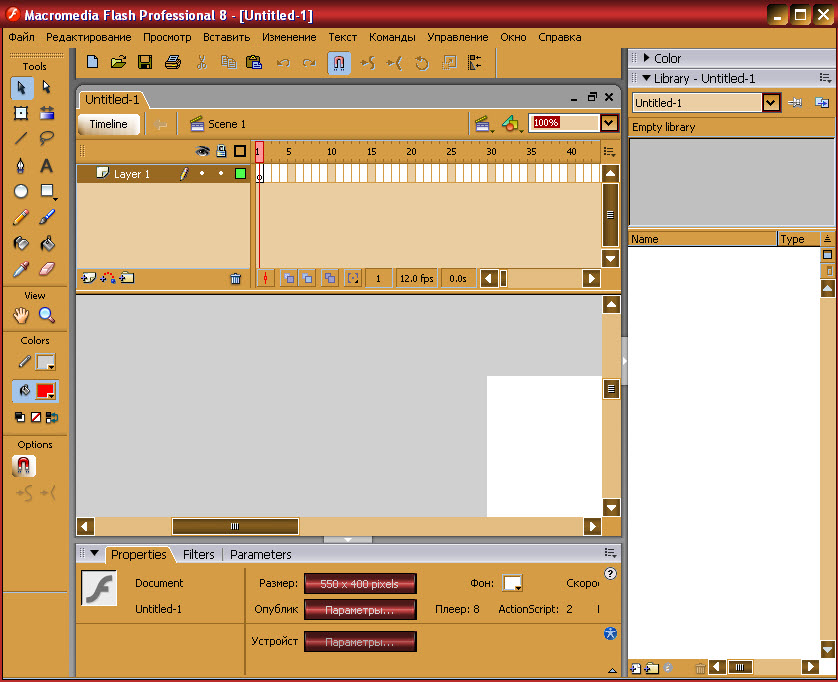The image size is (838, 682).
Task: Click the Timeline button
Action: 108,124
